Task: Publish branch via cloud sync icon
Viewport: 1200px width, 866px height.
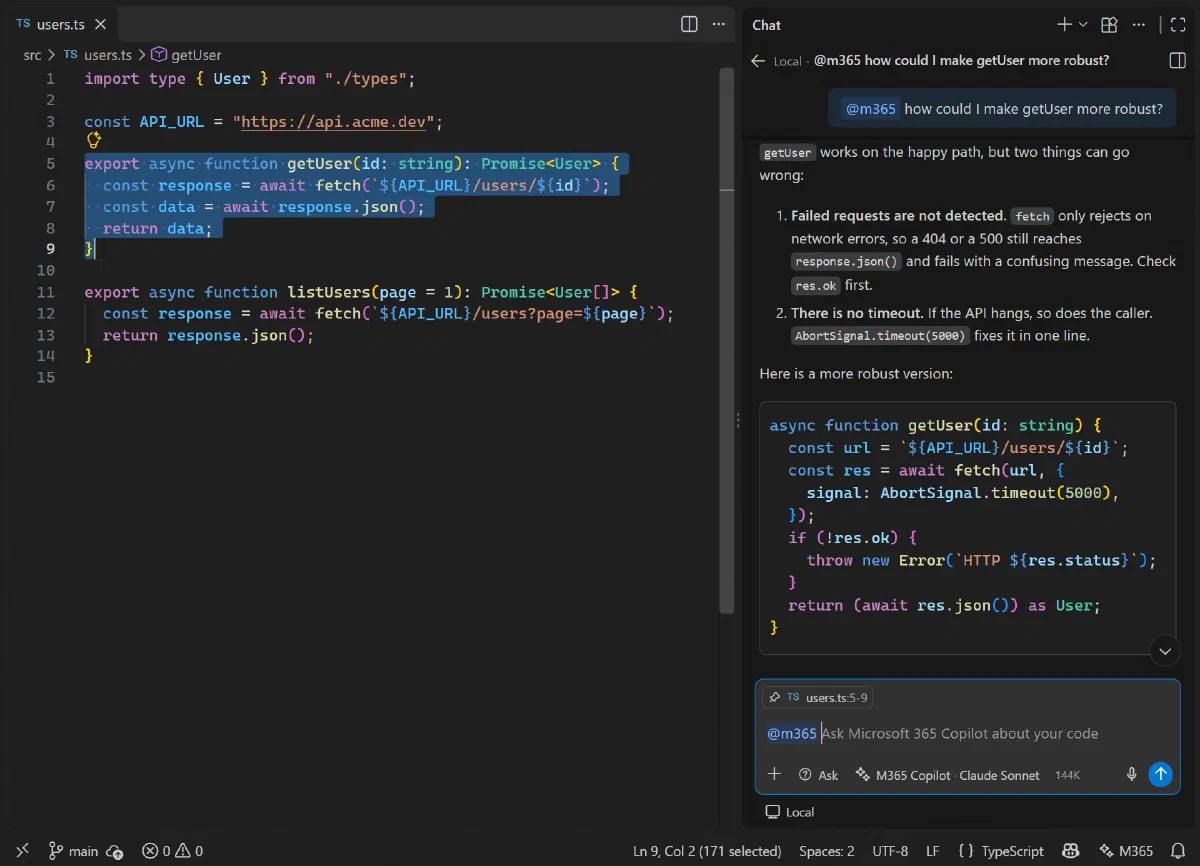Action: pos(114,851)
